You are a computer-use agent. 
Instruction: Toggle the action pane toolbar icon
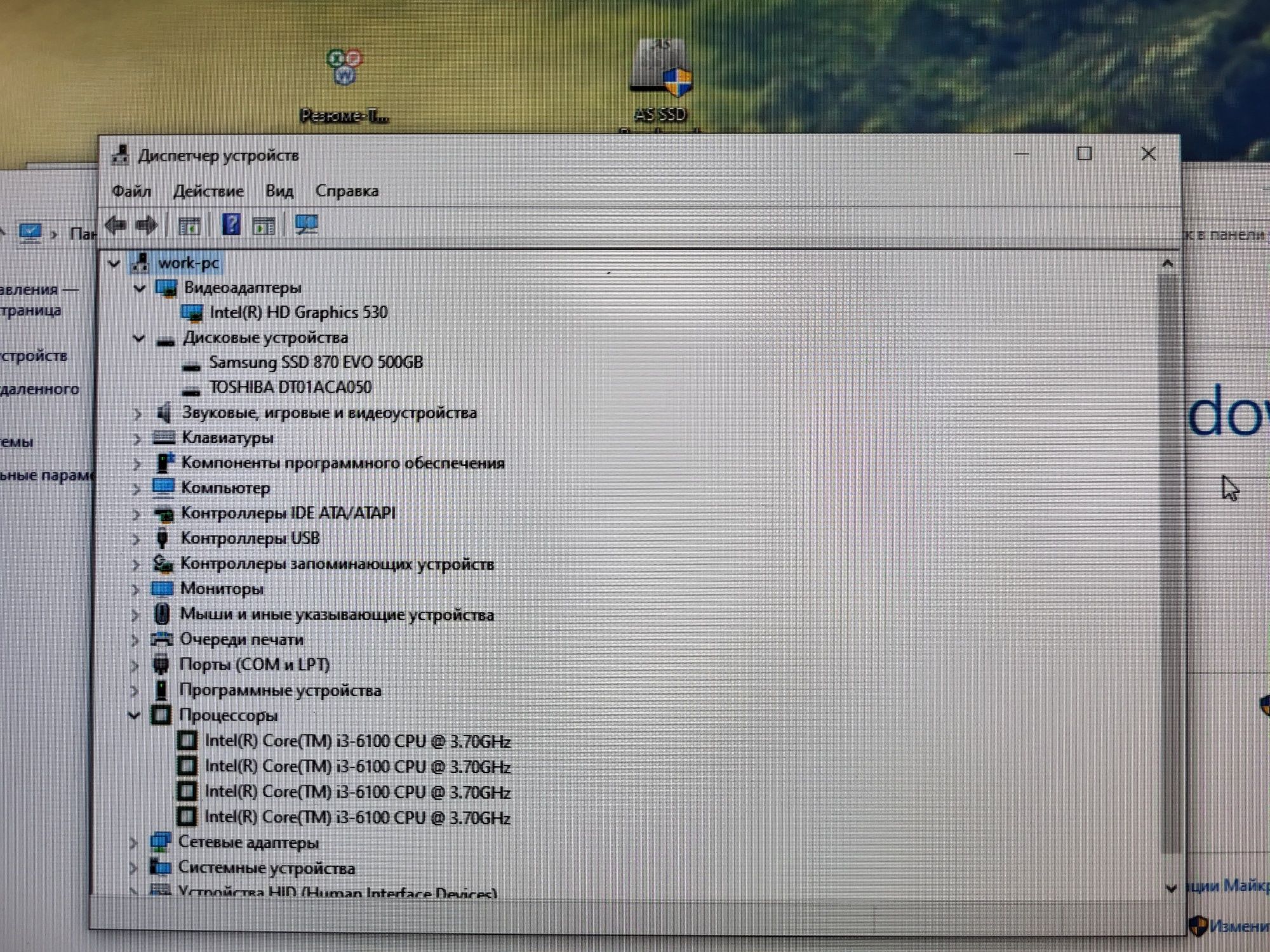click(x=264, y=225)
